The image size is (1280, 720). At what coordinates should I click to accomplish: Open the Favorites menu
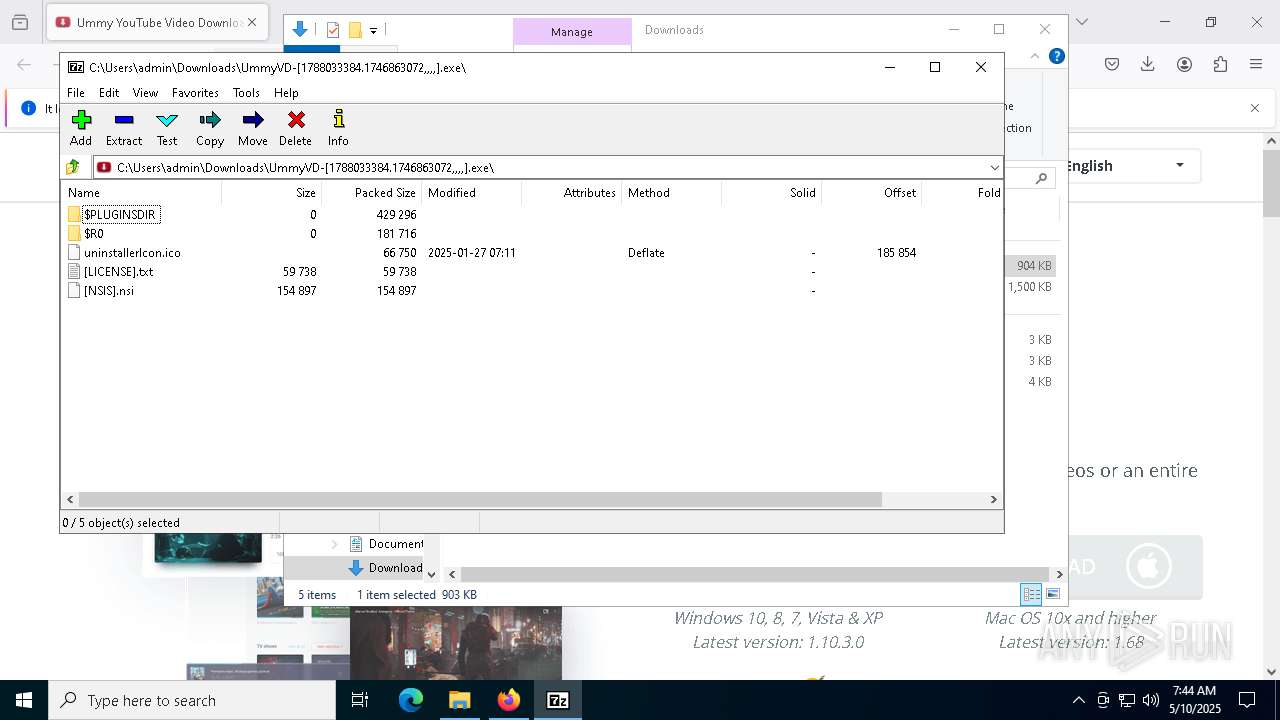tap(195, 92)
